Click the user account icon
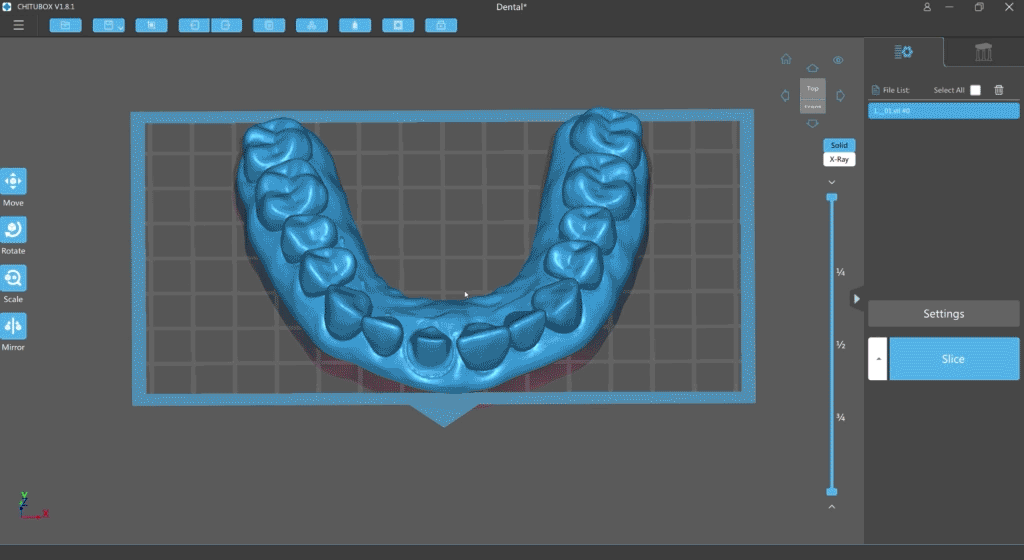 (927, 7)
